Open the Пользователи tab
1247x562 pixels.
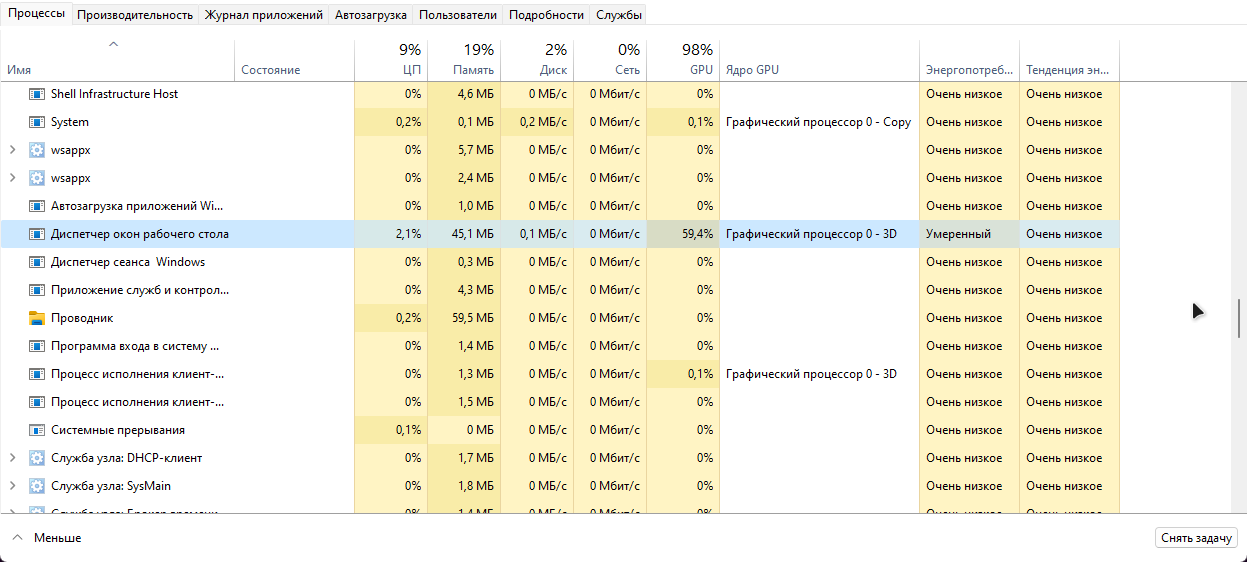point(458,15)
